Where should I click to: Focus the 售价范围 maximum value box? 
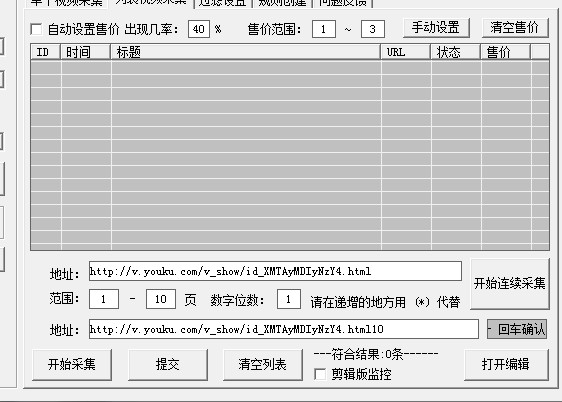373,29
